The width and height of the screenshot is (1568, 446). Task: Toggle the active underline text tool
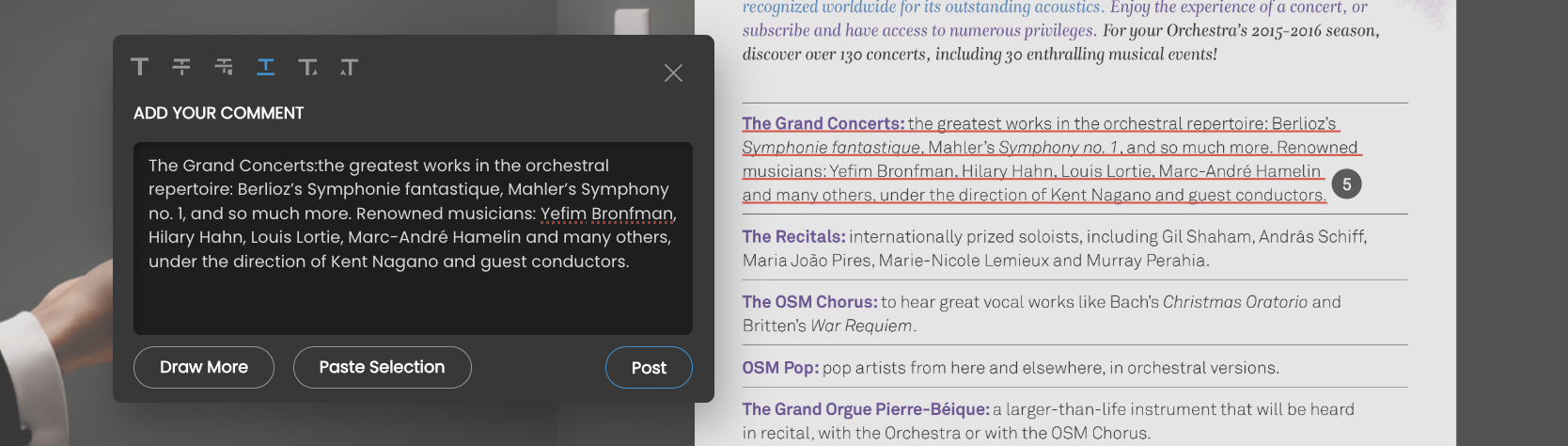pyautogui.click(x=266, y=67)
